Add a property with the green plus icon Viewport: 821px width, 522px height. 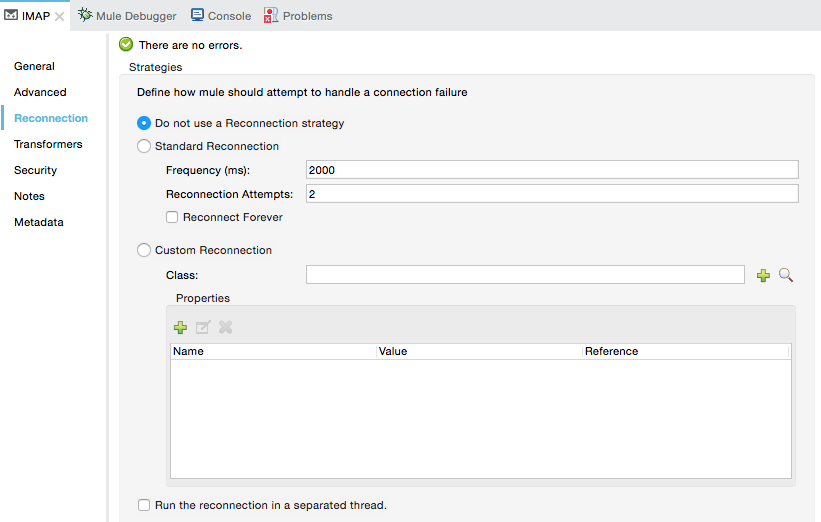point(181,327)
